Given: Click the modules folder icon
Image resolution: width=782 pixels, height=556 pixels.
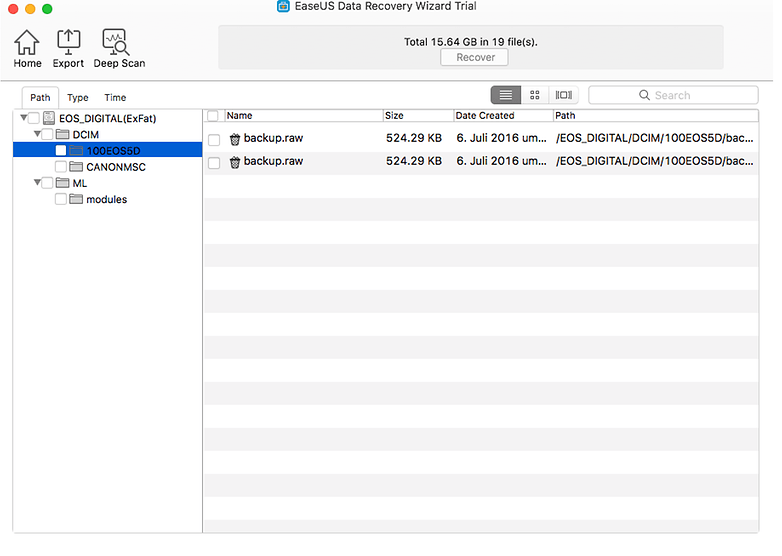Looking at the screenshot, I should (x=76, y=199).
